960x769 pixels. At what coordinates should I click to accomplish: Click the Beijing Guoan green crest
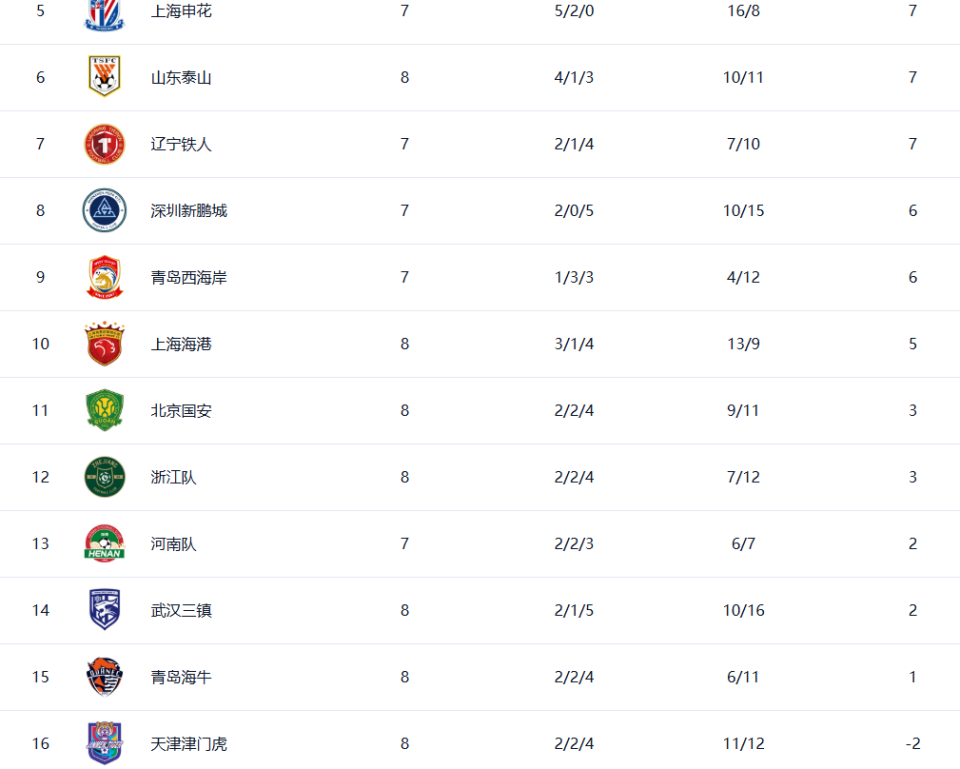click(105, 410)
